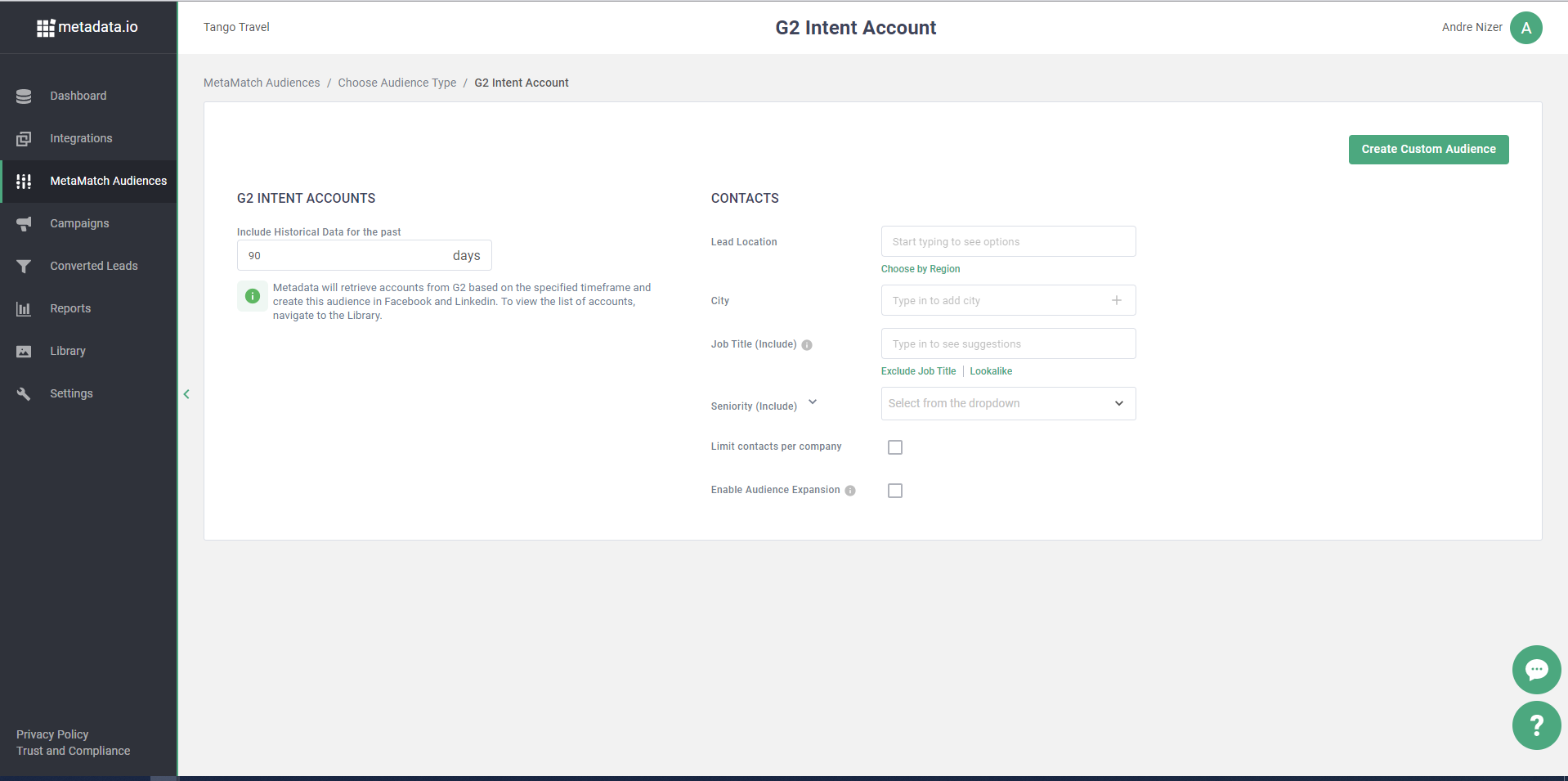This screenshot has height=781, width=1568.
Task: Open the help question mark button
Action: click(x=1536, y=725)
